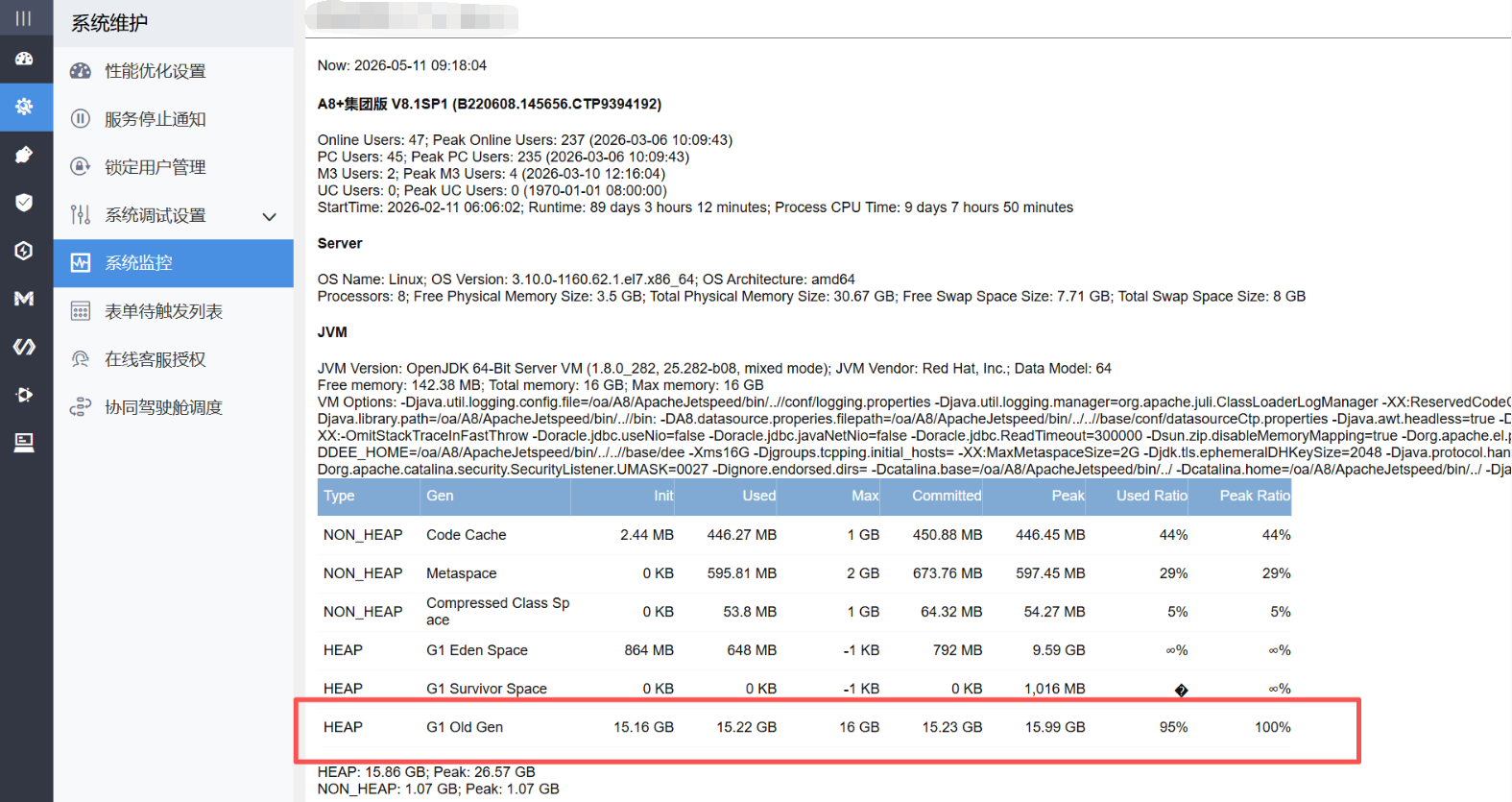The height and width of the screenshot is (802, 1512).
Task: Collapse the sidebar with the three-bar icon
Action: 24,18
